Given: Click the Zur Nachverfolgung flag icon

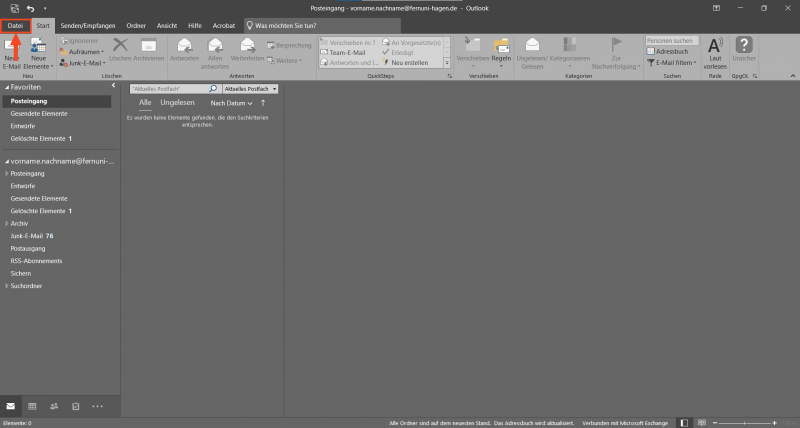Looking at the screenshot, I should (616, 45).
